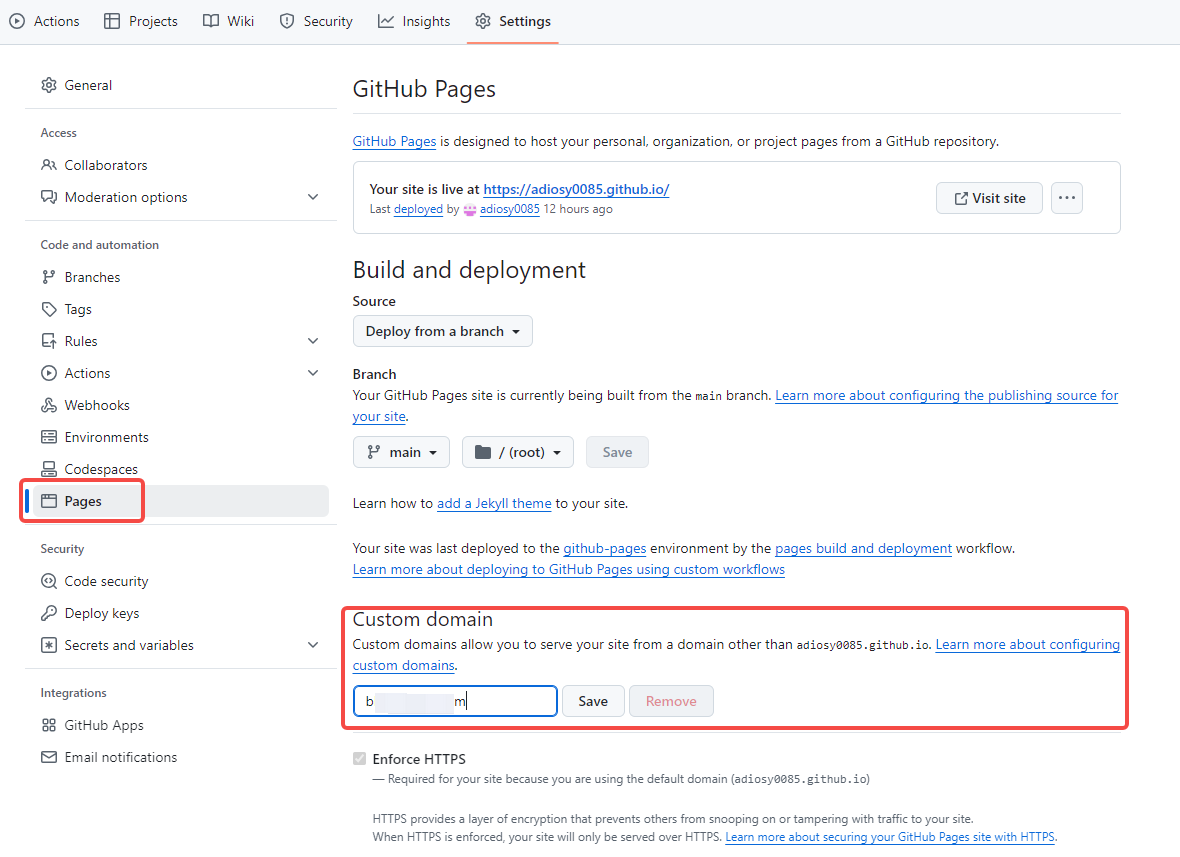This screenshot has height=857, width=1180.
Task: Click the Codespaces icon
Action: pyautogui.click(x=49, y=470)
